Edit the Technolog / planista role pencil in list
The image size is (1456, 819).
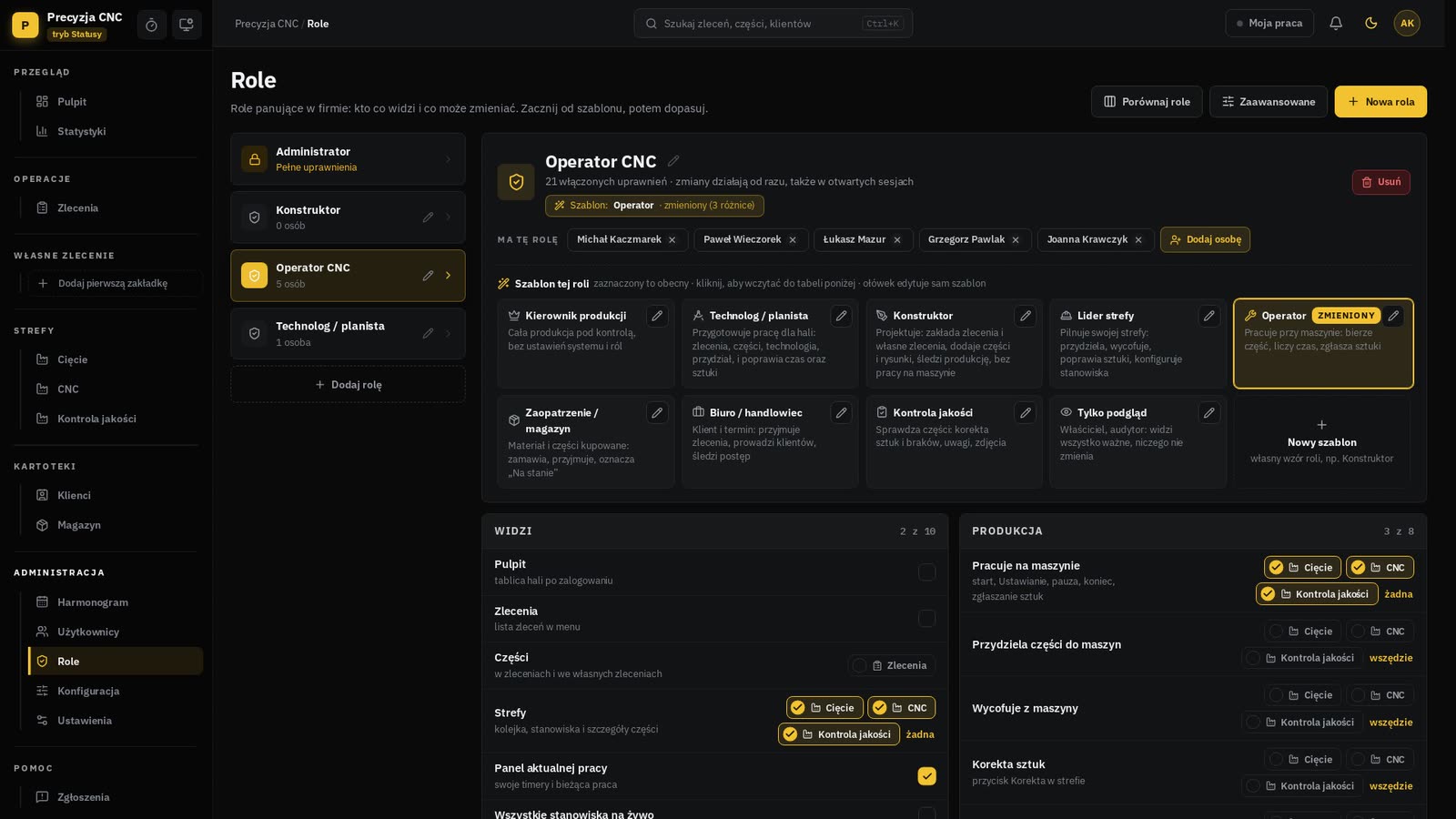pyautogui.click(x=428, y=334)
